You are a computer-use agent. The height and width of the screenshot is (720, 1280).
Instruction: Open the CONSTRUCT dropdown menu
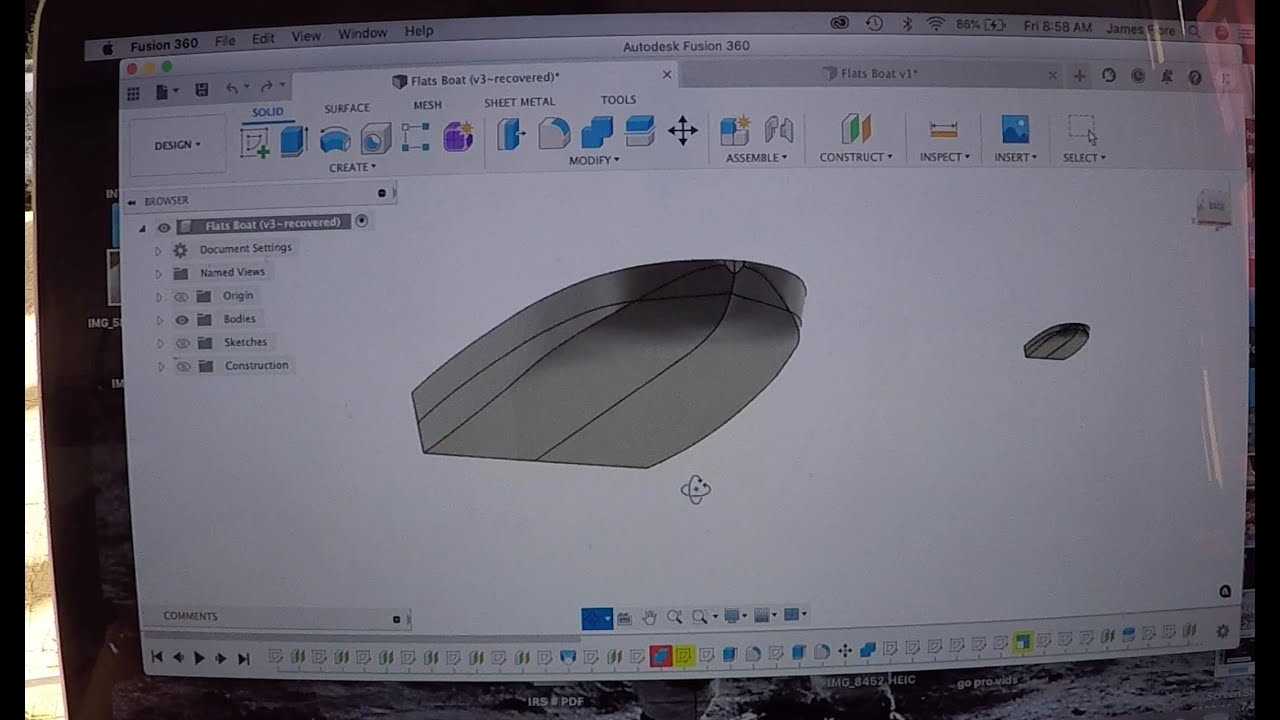pyautogui.click(x=856, y=157)
